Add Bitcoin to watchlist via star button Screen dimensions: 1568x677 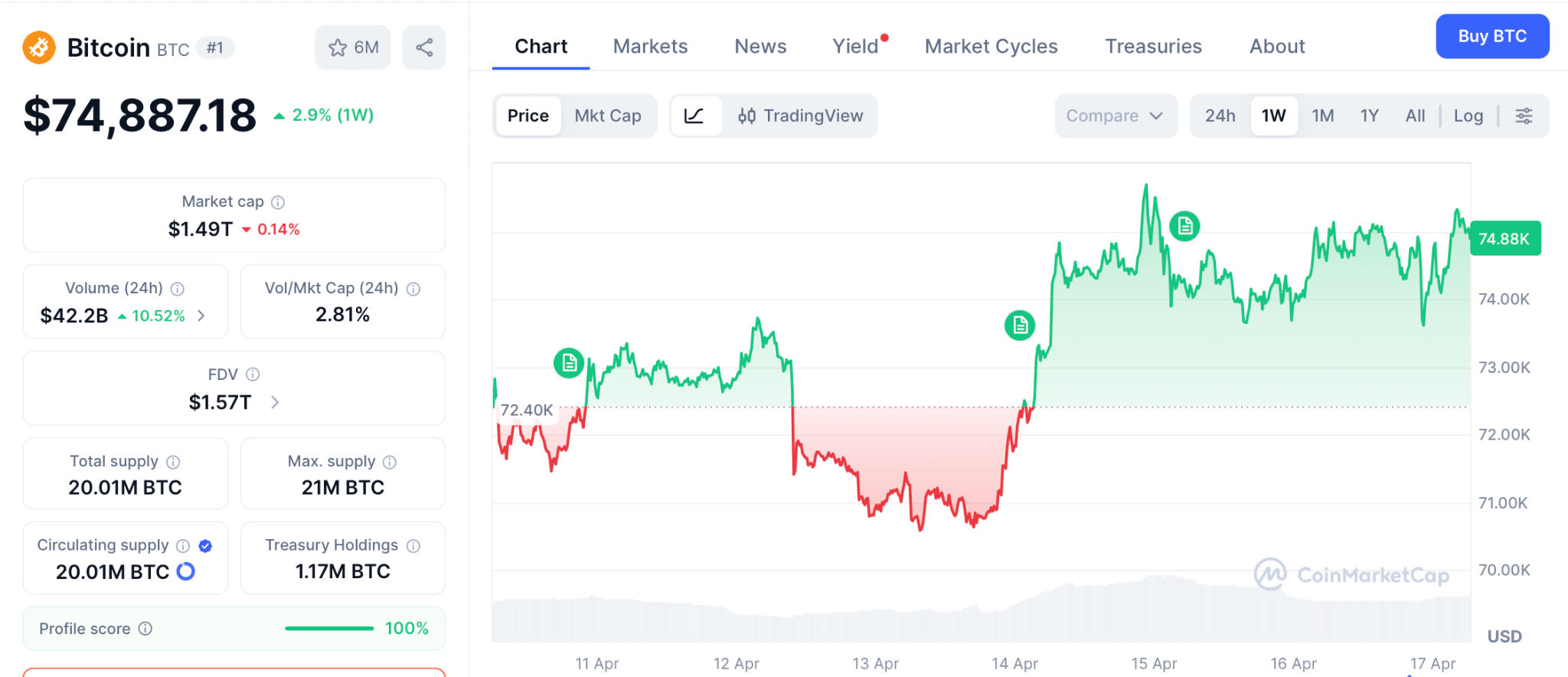tap(353, 47)
